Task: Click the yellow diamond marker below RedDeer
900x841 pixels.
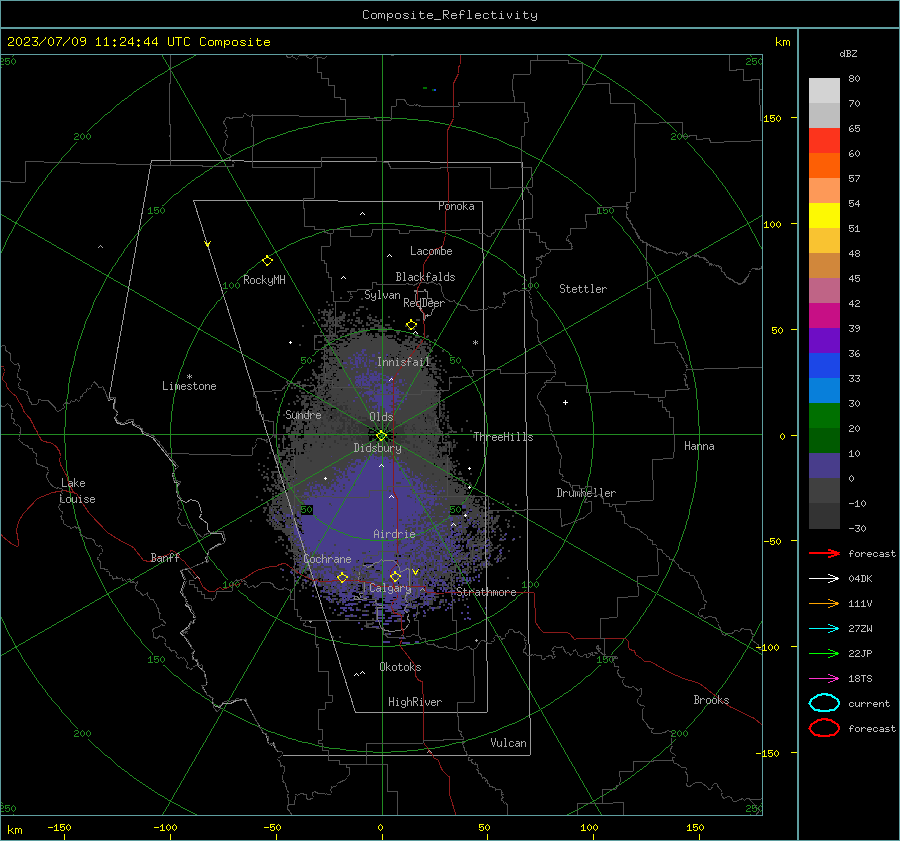Action: point(412,325)
